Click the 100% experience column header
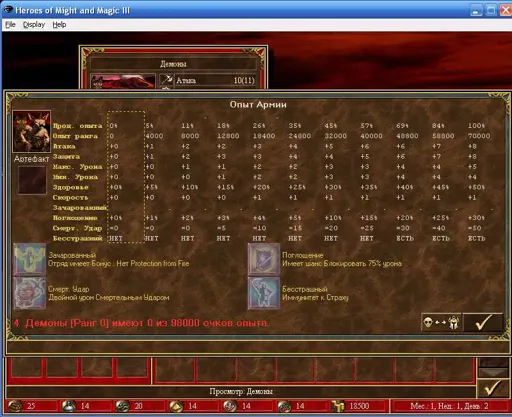 [476, 126]
